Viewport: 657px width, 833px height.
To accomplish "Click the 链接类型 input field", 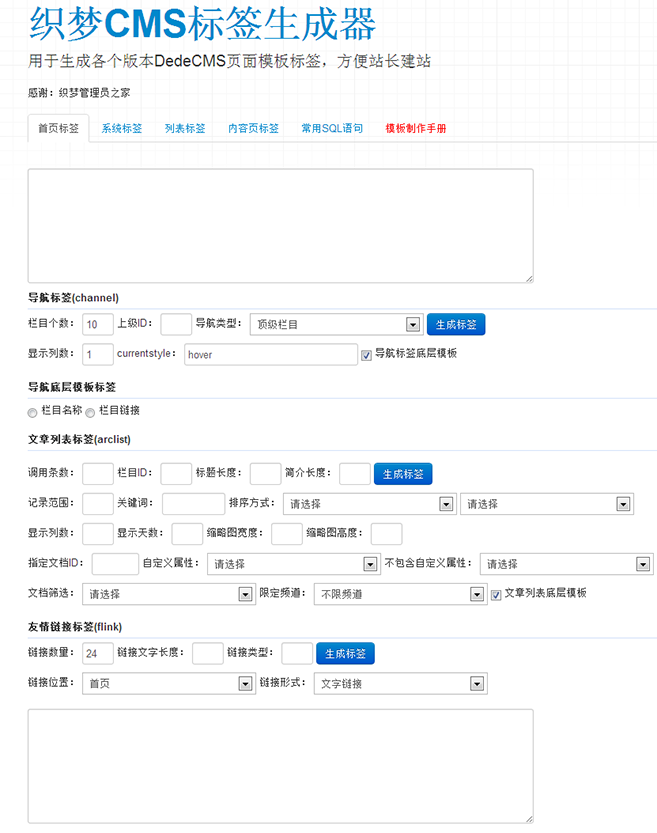I will [x=297, y=653].
